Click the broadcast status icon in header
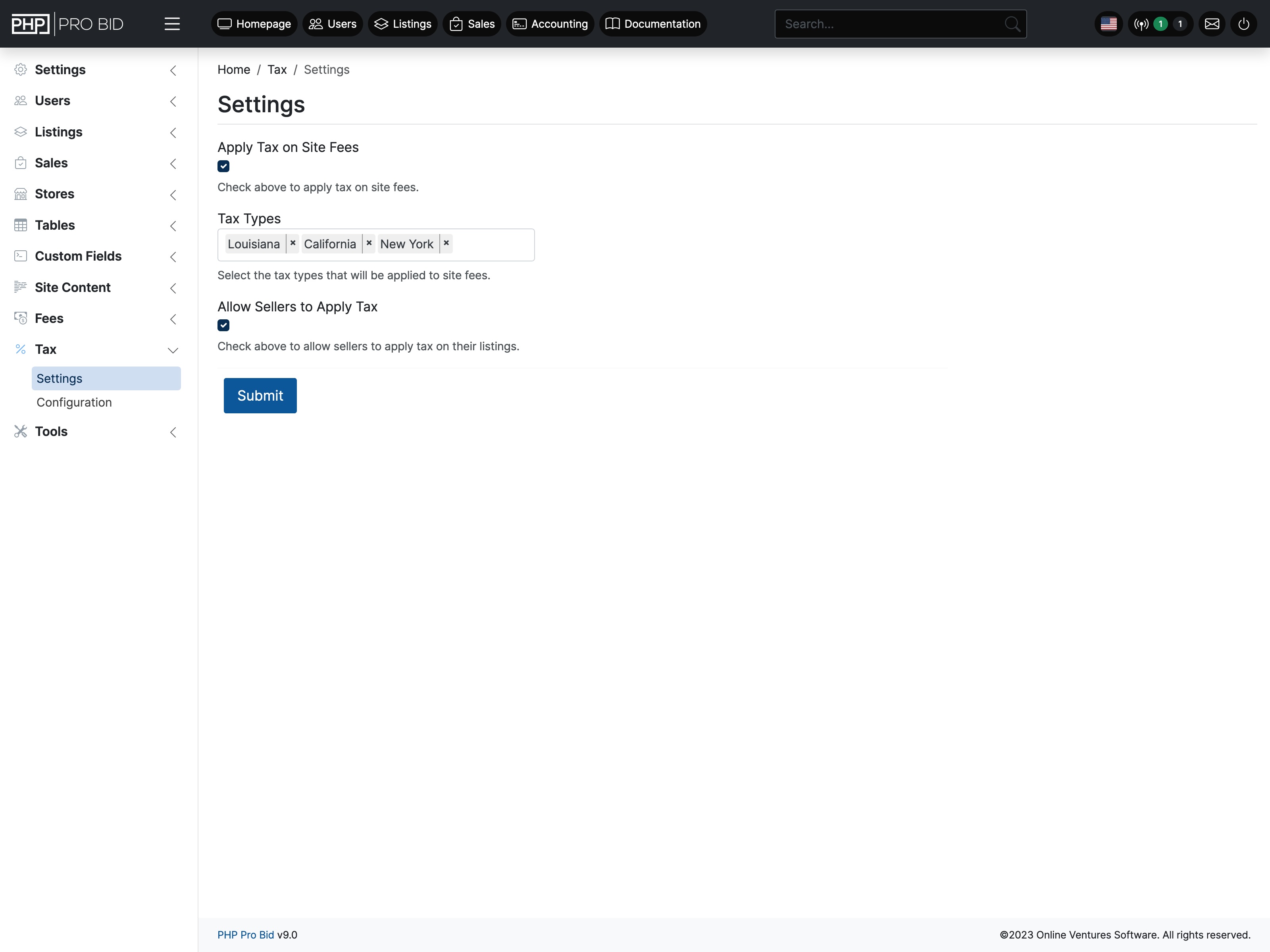This screenshot has height=952, width=1270. tap(1141, 23)
